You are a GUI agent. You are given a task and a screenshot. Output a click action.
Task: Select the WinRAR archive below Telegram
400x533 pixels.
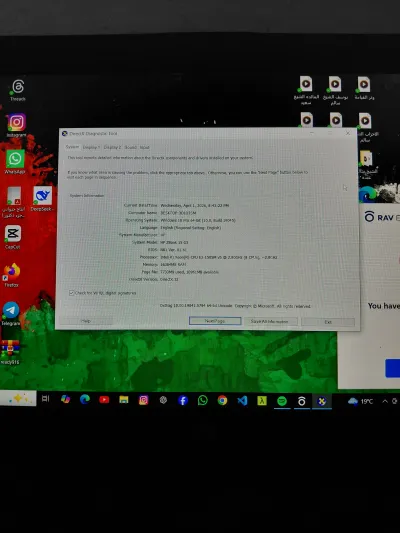click(x=10, y=352)
